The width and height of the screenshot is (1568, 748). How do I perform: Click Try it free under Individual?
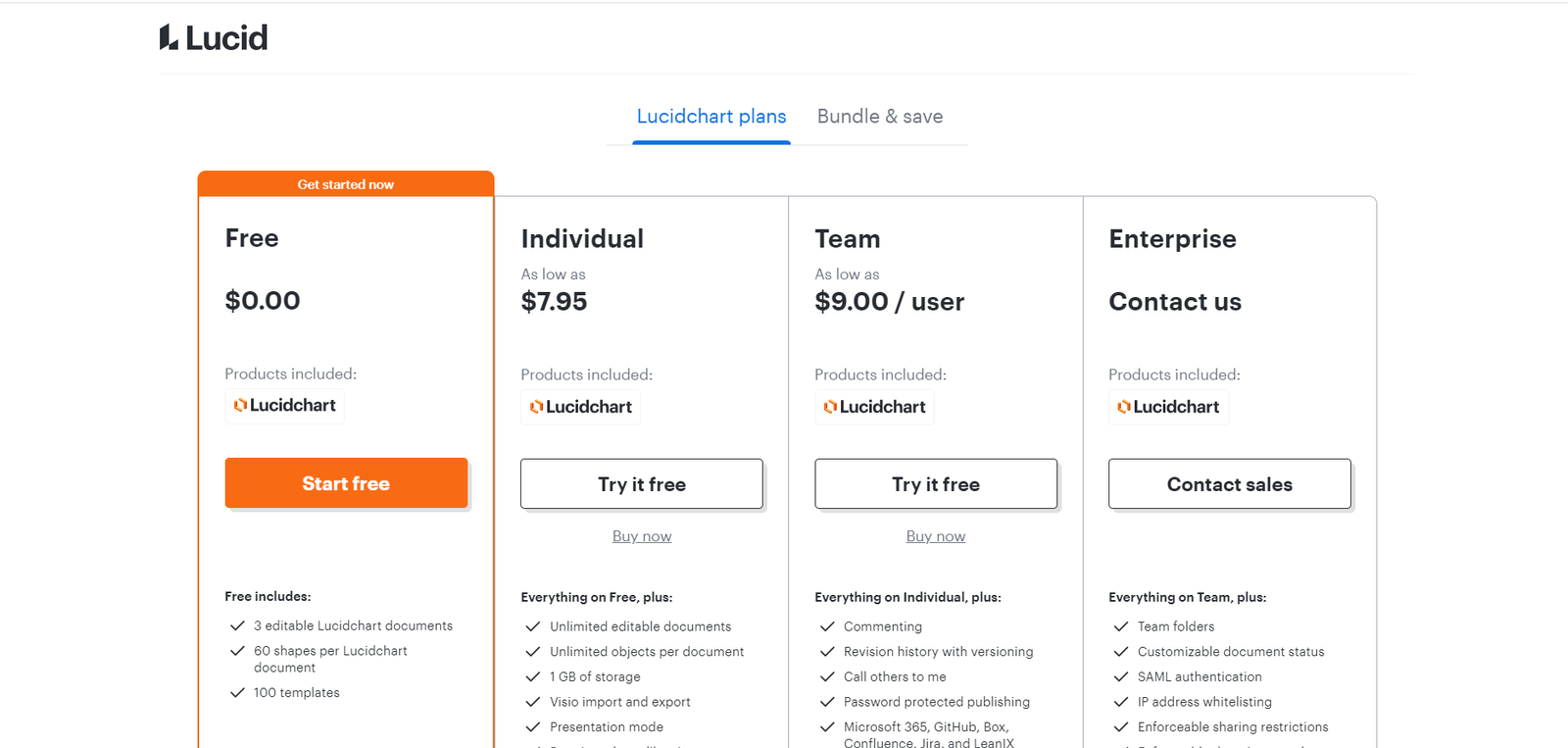(x=642, y=484)
